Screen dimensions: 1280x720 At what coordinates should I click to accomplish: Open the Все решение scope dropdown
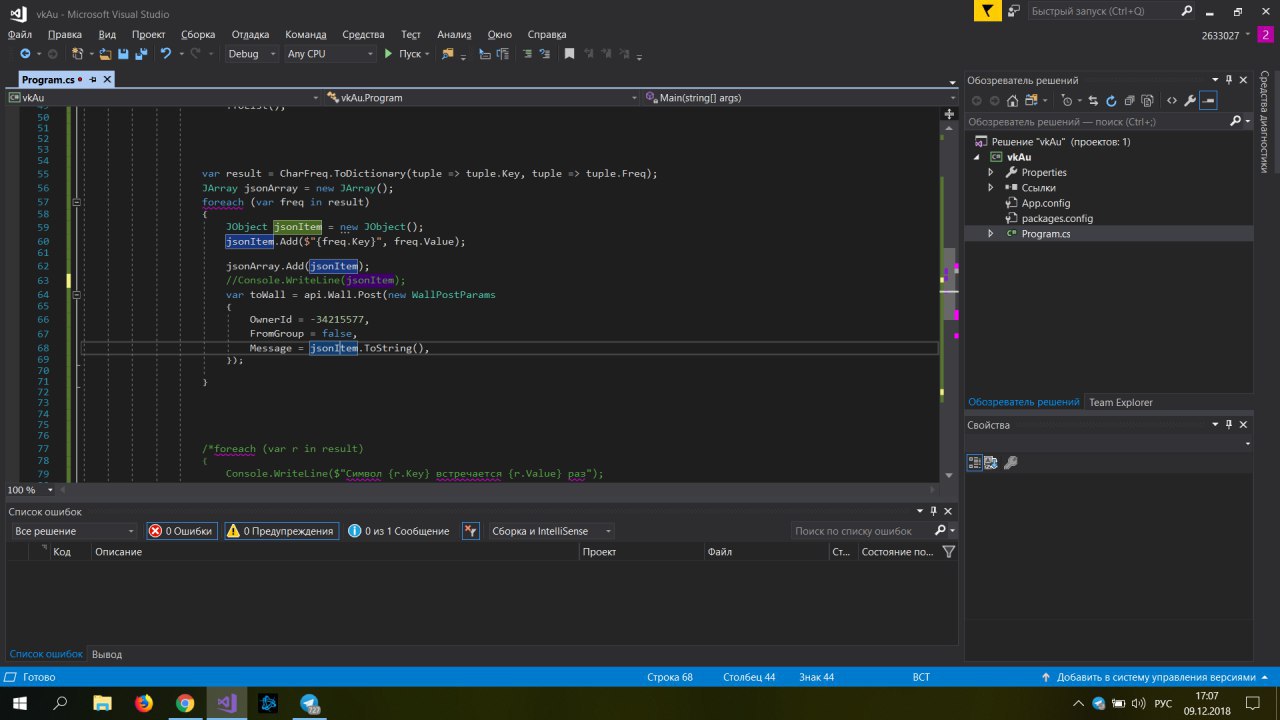point(74,531)
